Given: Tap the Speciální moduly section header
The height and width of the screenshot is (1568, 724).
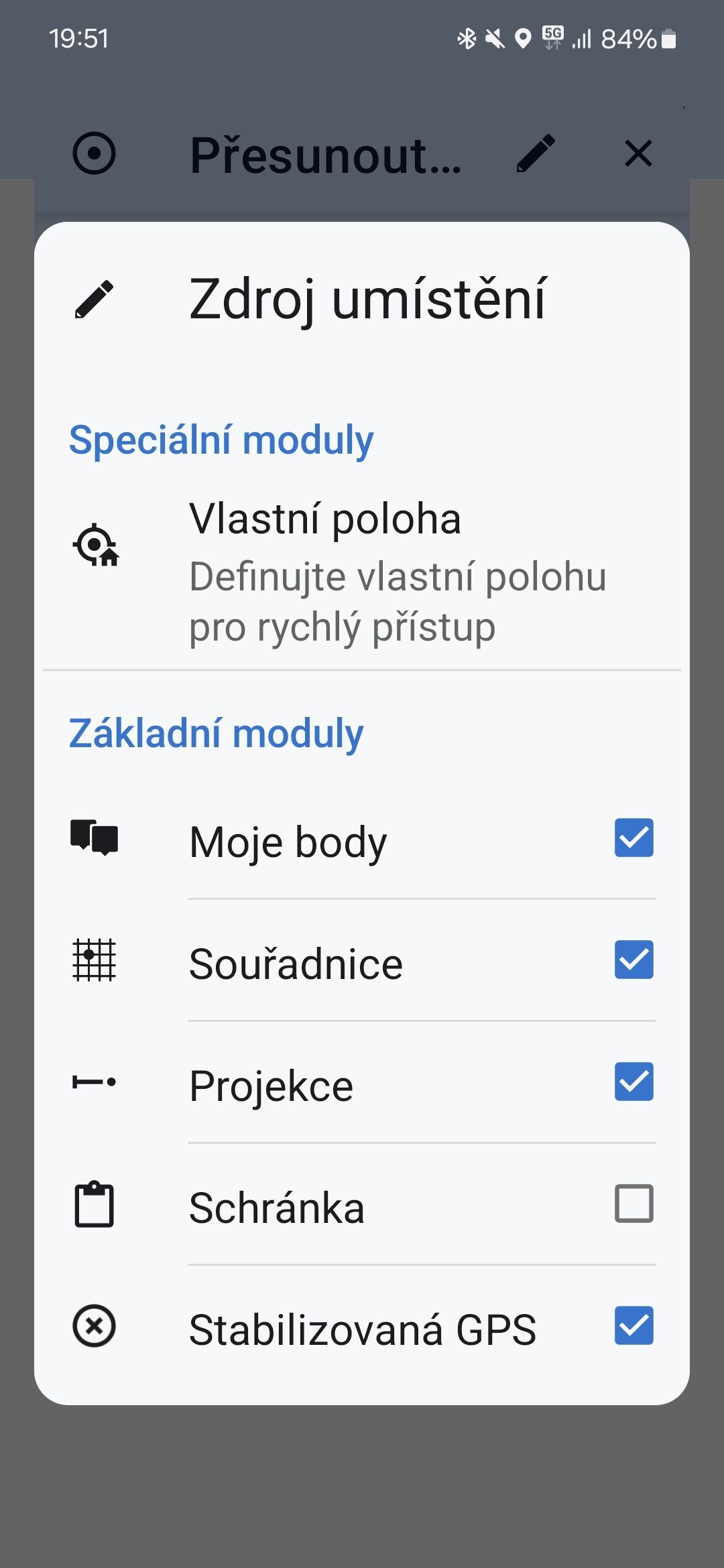Looking at the screenshot, I should tap(221, 440).
